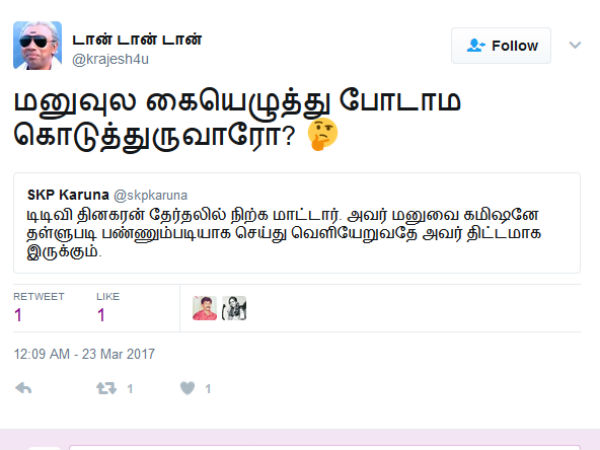Open the author's Tamil display name
Image resolution: width=600 pixels, height=450 pixels.
coord(137,39)
